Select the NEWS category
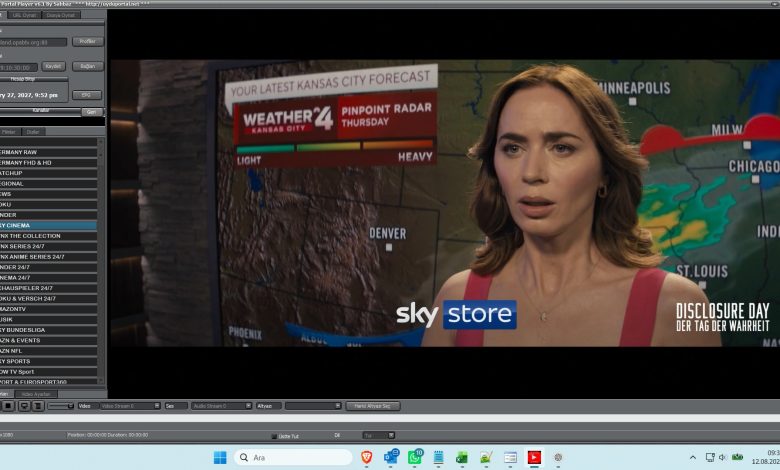This screenshot has width=780, height=470. 48,194
